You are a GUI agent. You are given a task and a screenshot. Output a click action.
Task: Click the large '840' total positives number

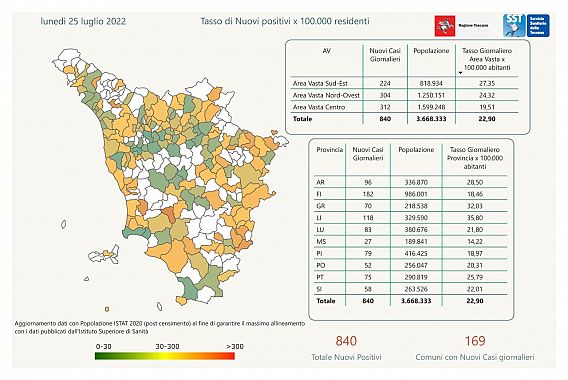pos(346,341)
